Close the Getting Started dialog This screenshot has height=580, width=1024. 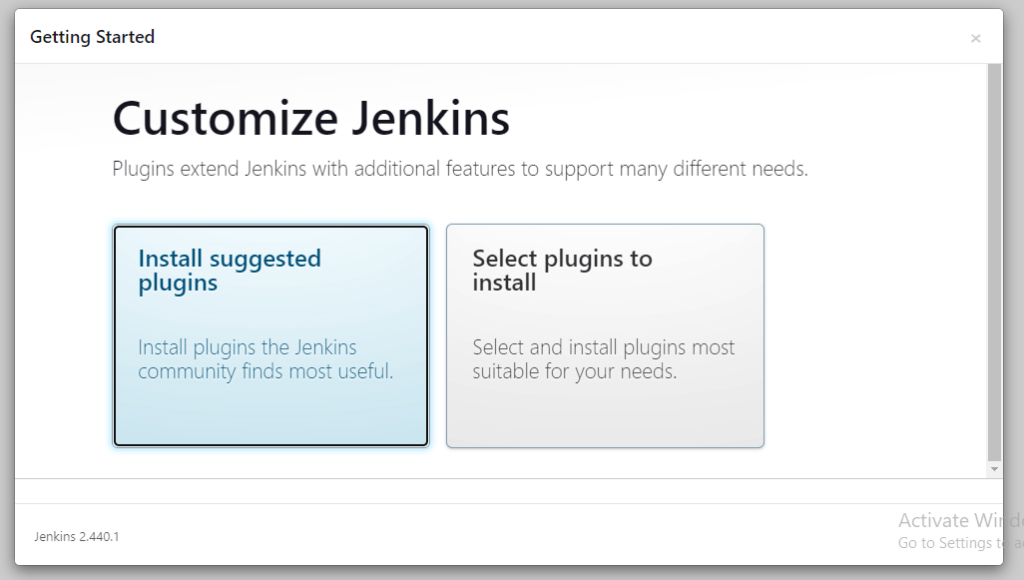tap(976, 38)
